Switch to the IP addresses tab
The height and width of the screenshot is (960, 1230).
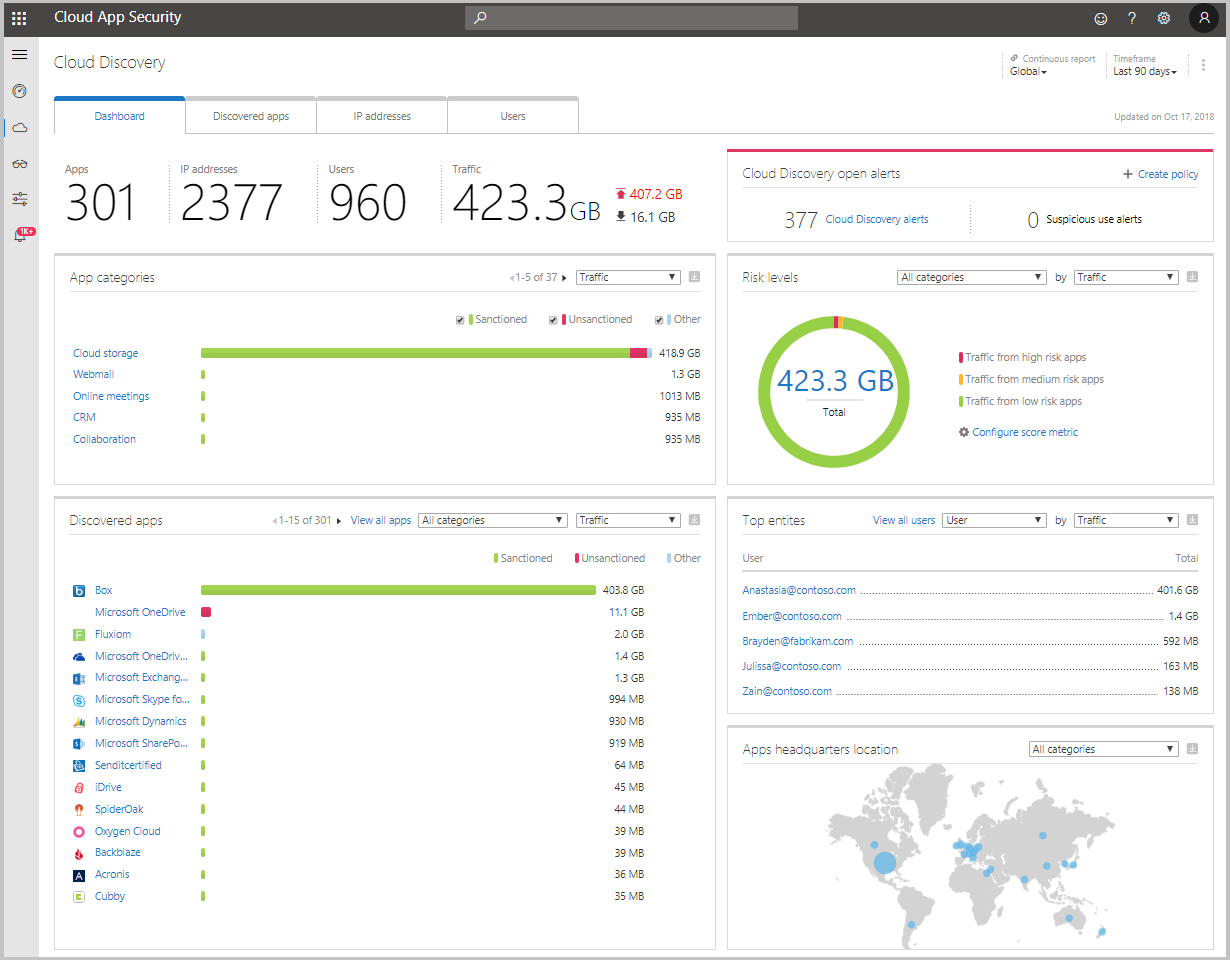click(x=381, y=115)
